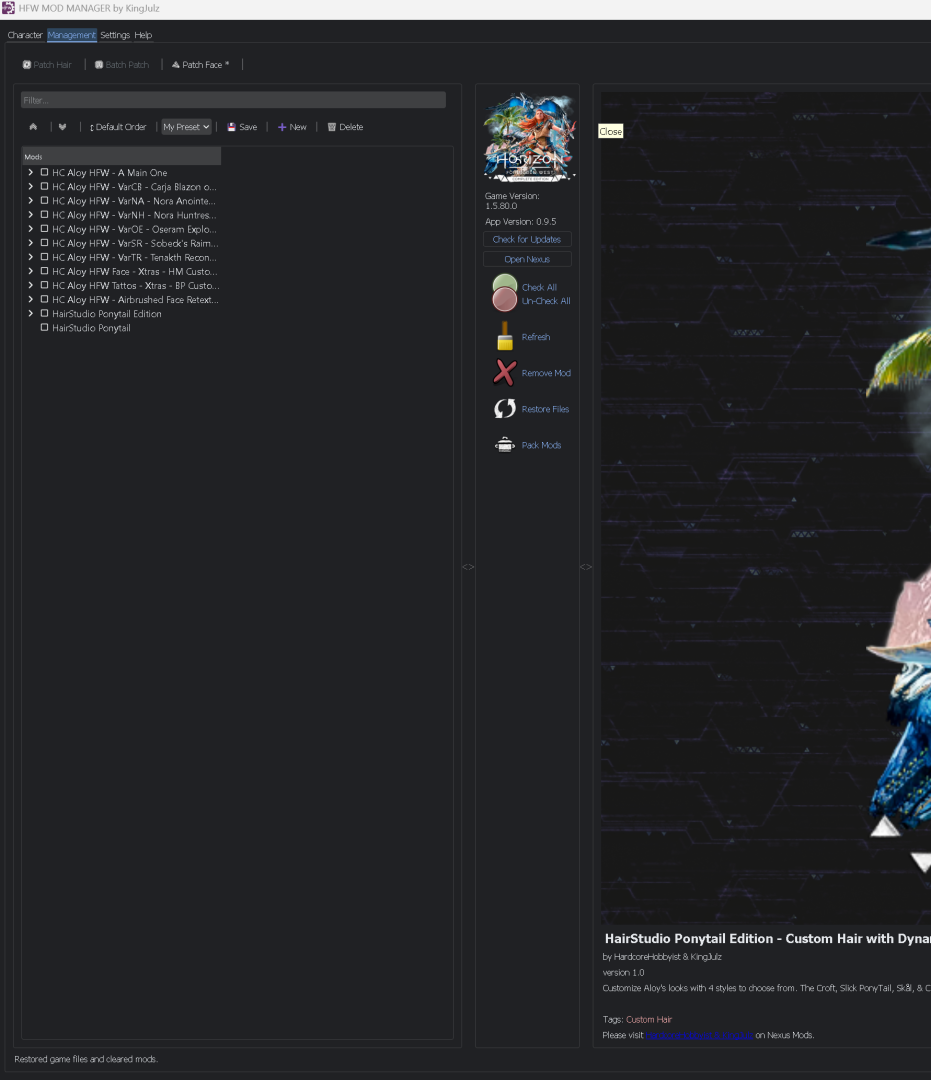
Task: Expand the HFW Face - Xtras - HM Custom row
Action: tap(31, 271)
